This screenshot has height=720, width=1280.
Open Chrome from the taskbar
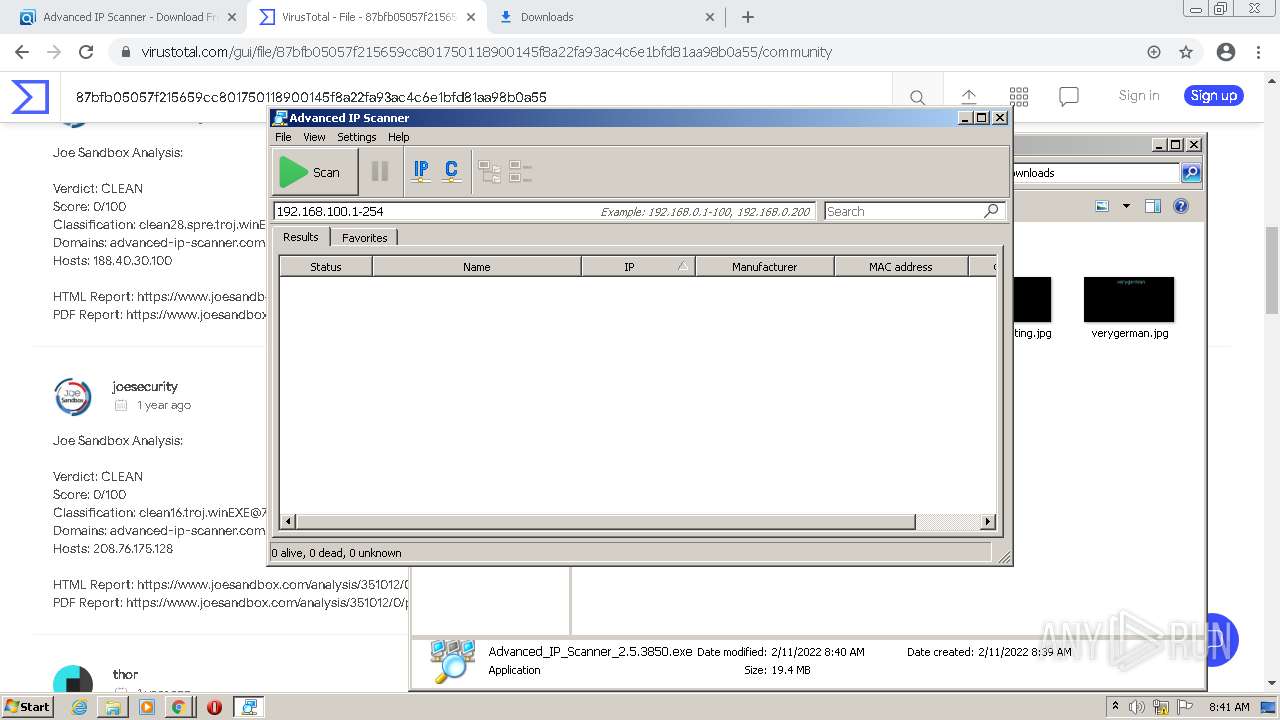[178, 707]
